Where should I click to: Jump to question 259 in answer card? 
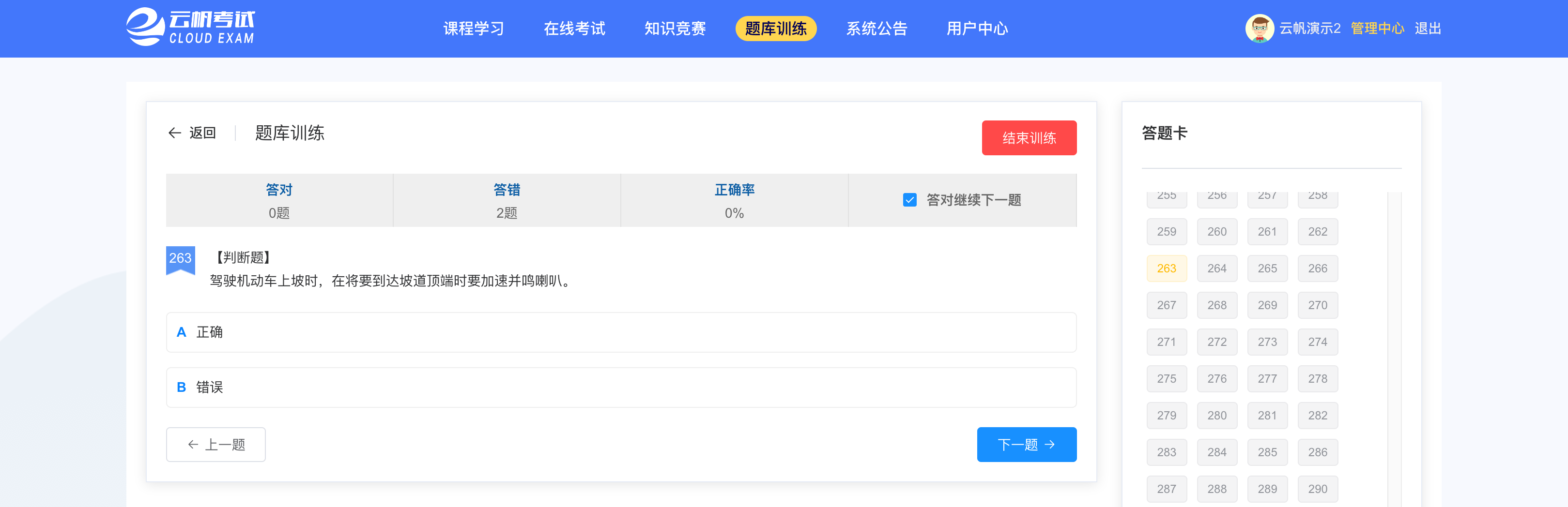pyautogui.click(x=1166, y=232)
